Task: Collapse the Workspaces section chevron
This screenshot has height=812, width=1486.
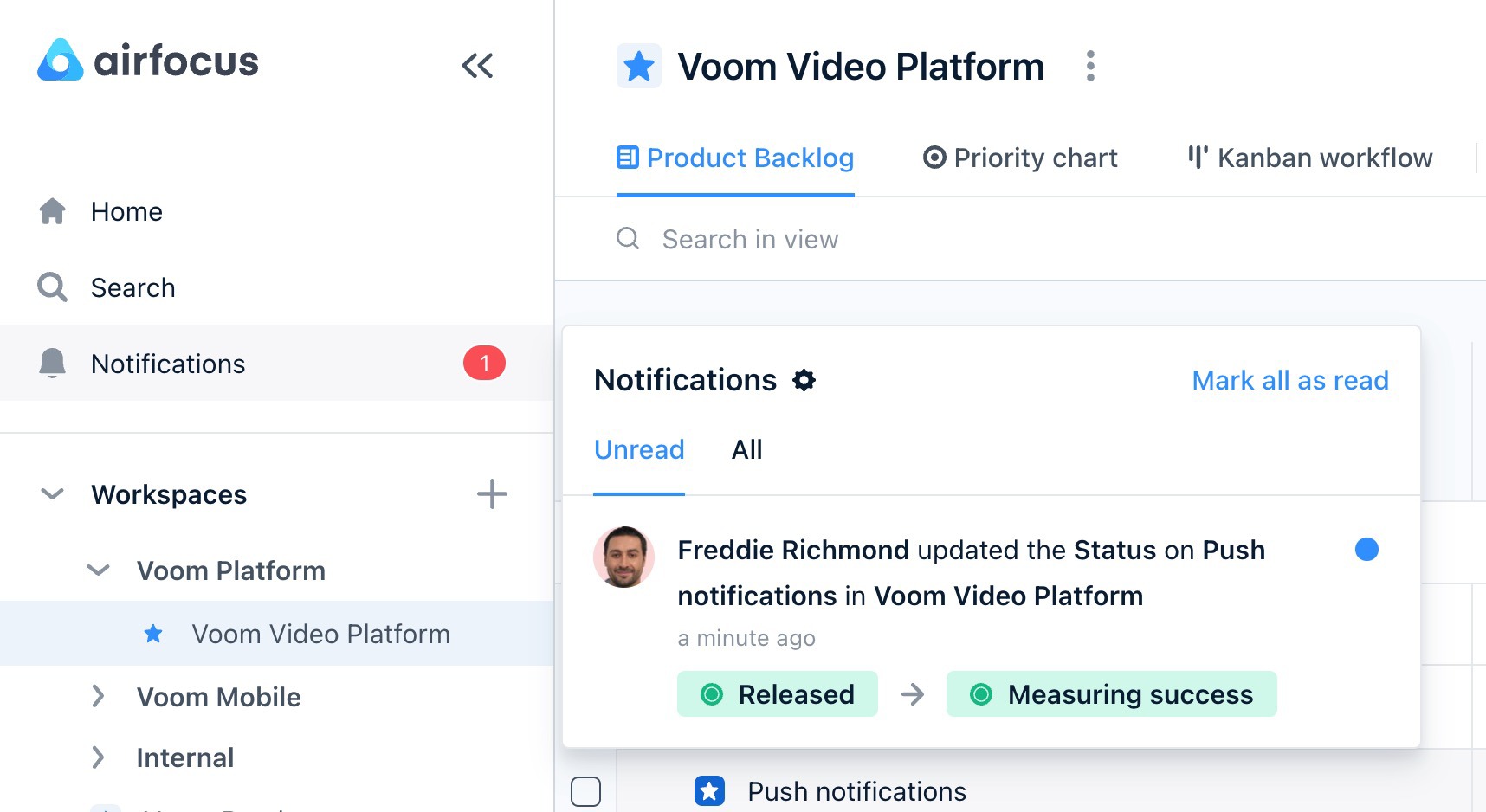Action: pyautogui.click(x=53, y=494)
